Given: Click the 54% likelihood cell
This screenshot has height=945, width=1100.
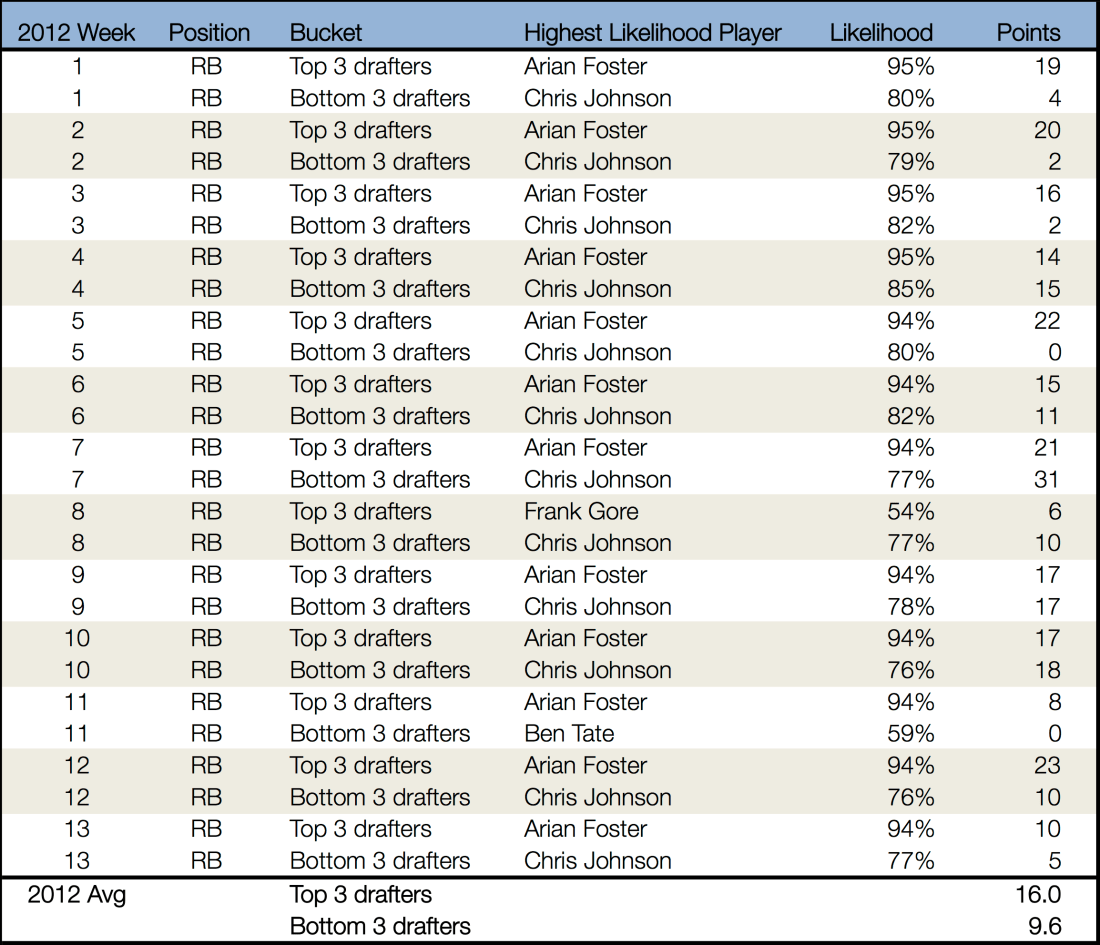Looking at the screenshot, I should point(910,511).
